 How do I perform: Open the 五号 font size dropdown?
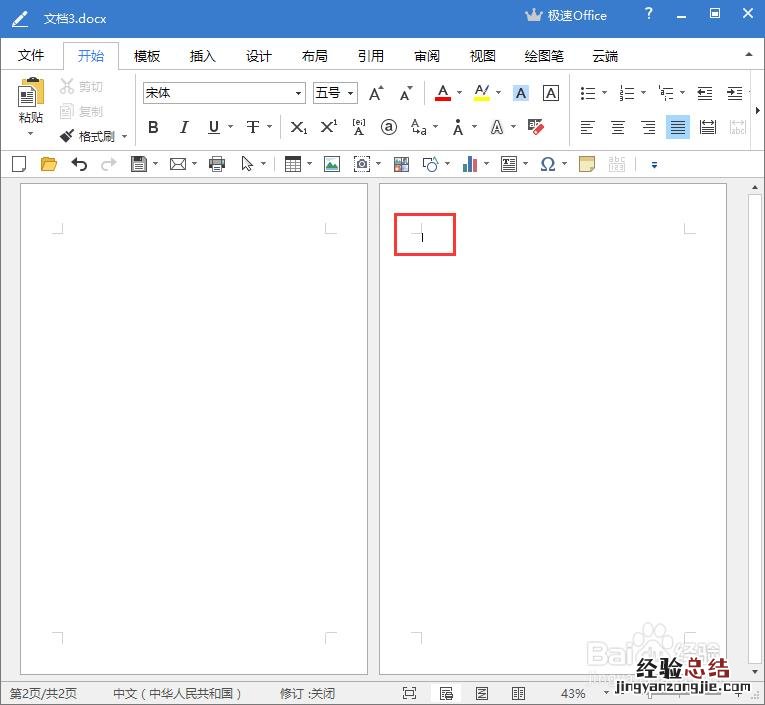click(351, 93)
